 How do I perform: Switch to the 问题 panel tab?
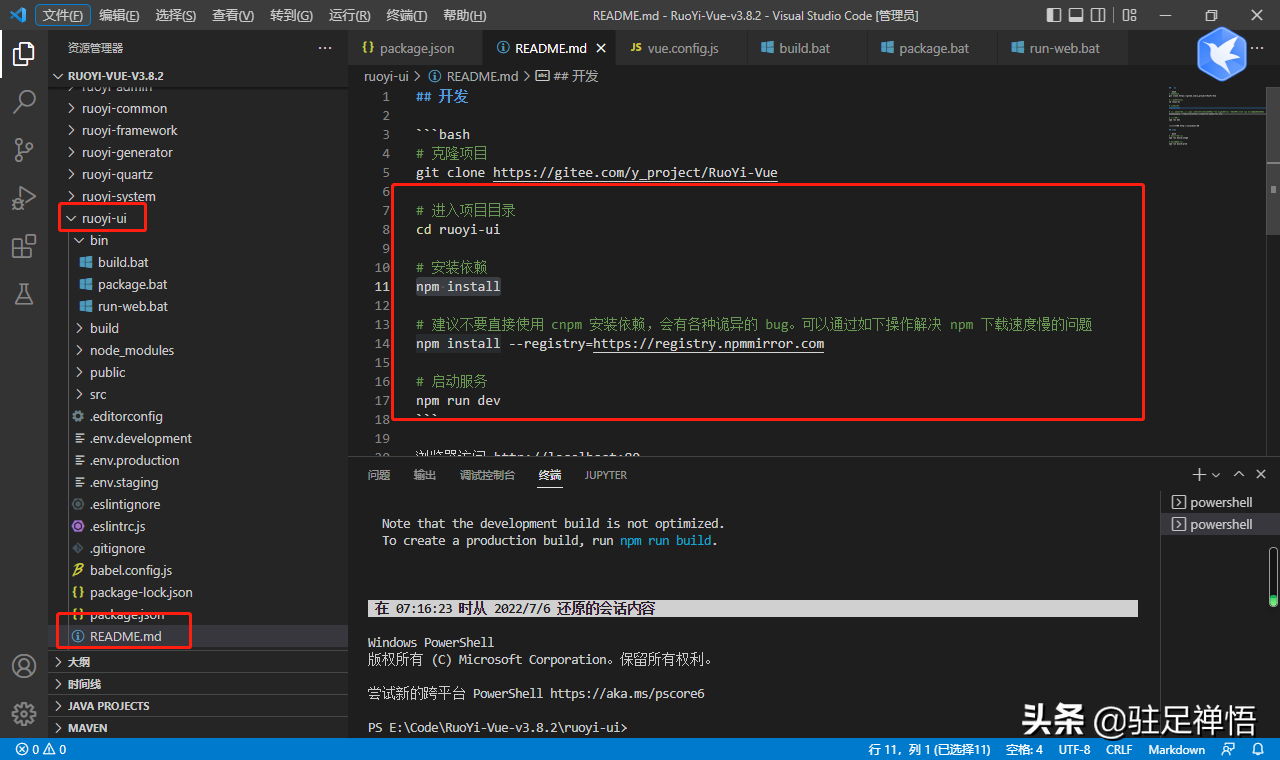coord(379,475)
